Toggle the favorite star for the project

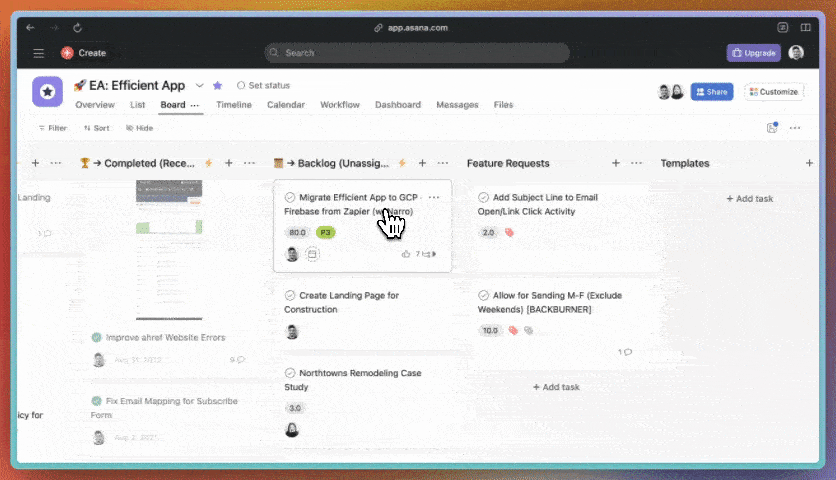click(x=218, y=85)
